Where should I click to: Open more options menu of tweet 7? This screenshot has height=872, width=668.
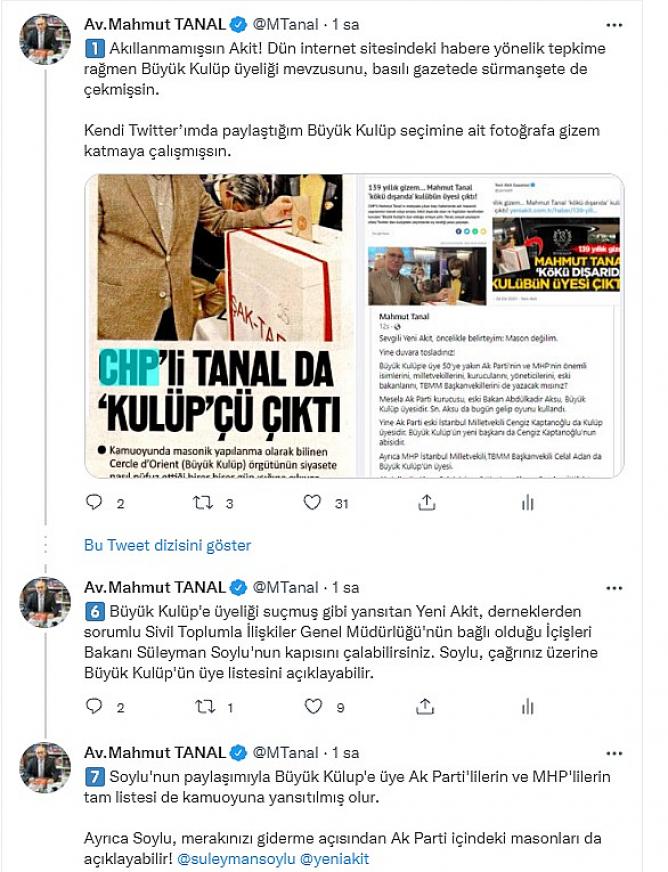pos(614,754)
